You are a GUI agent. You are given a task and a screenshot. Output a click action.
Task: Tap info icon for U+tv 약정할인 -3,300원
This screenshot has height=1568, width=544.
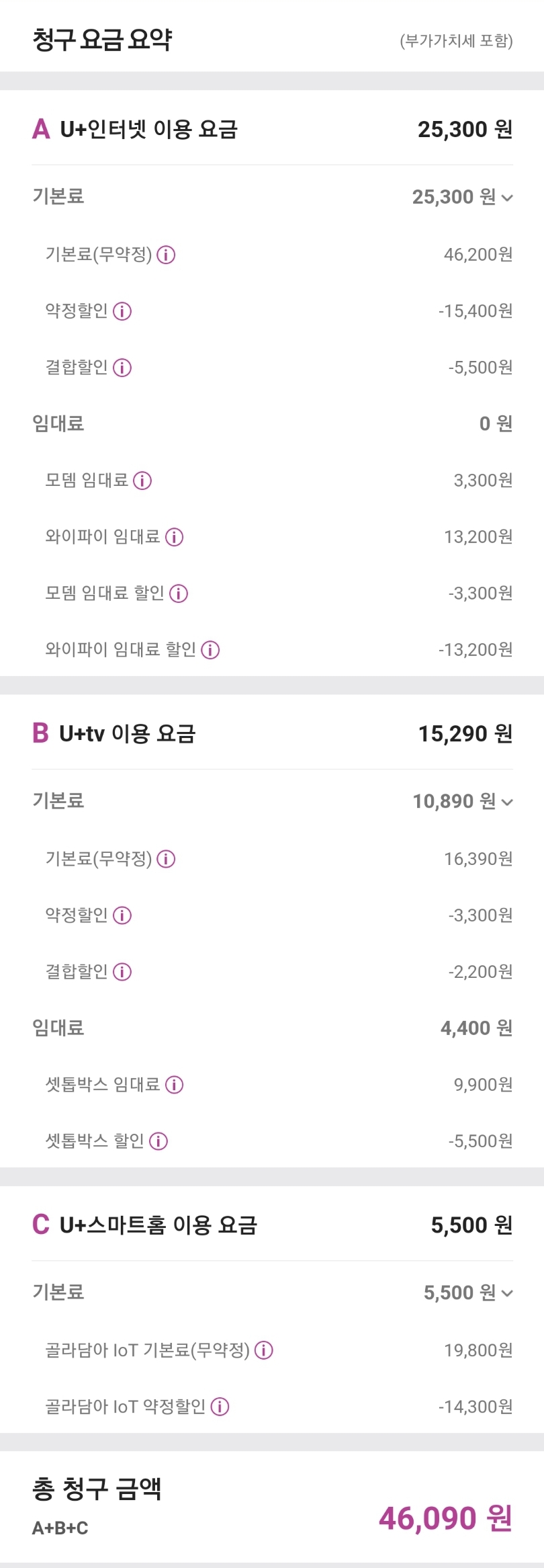pos(122,915)
